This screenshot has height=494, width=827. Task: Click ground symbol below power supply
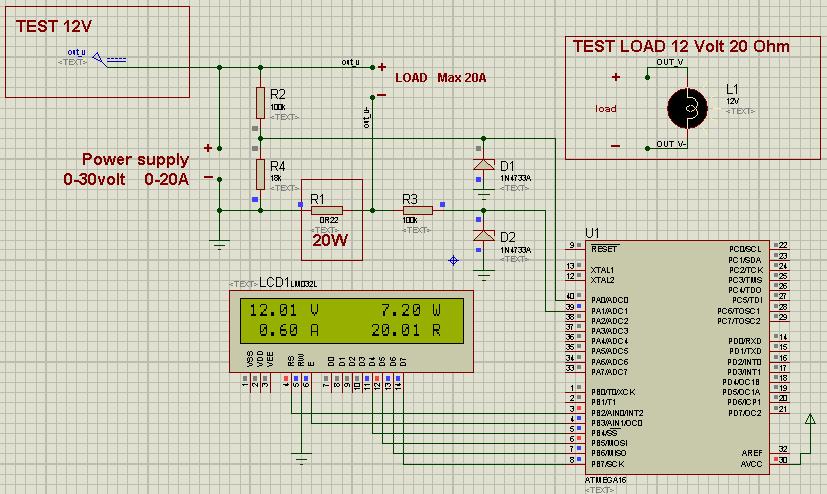point(219,242)
